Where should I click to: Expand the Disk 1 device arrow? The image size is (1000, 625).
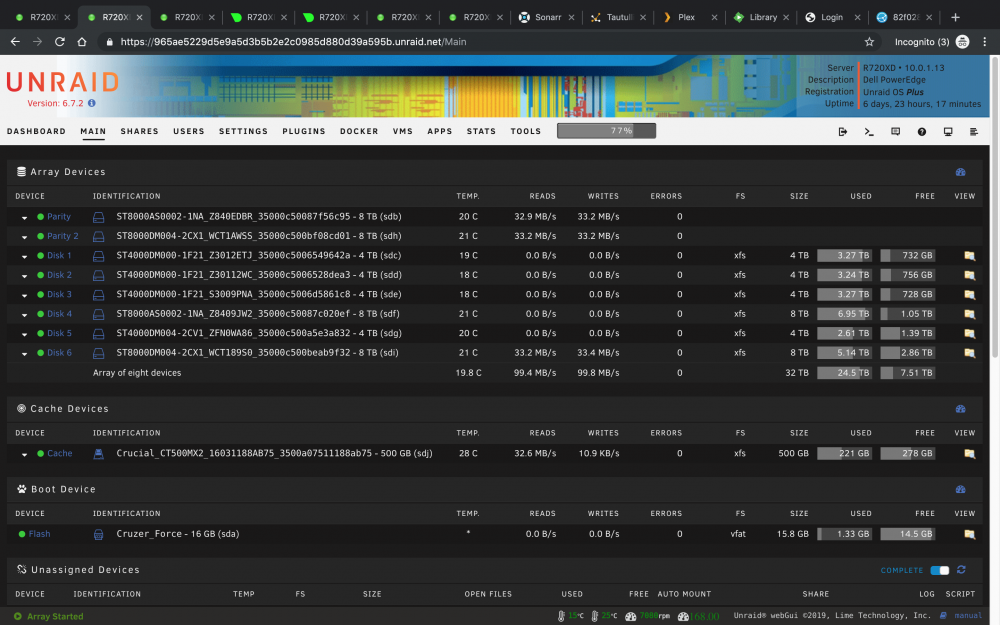coord(24,256)
